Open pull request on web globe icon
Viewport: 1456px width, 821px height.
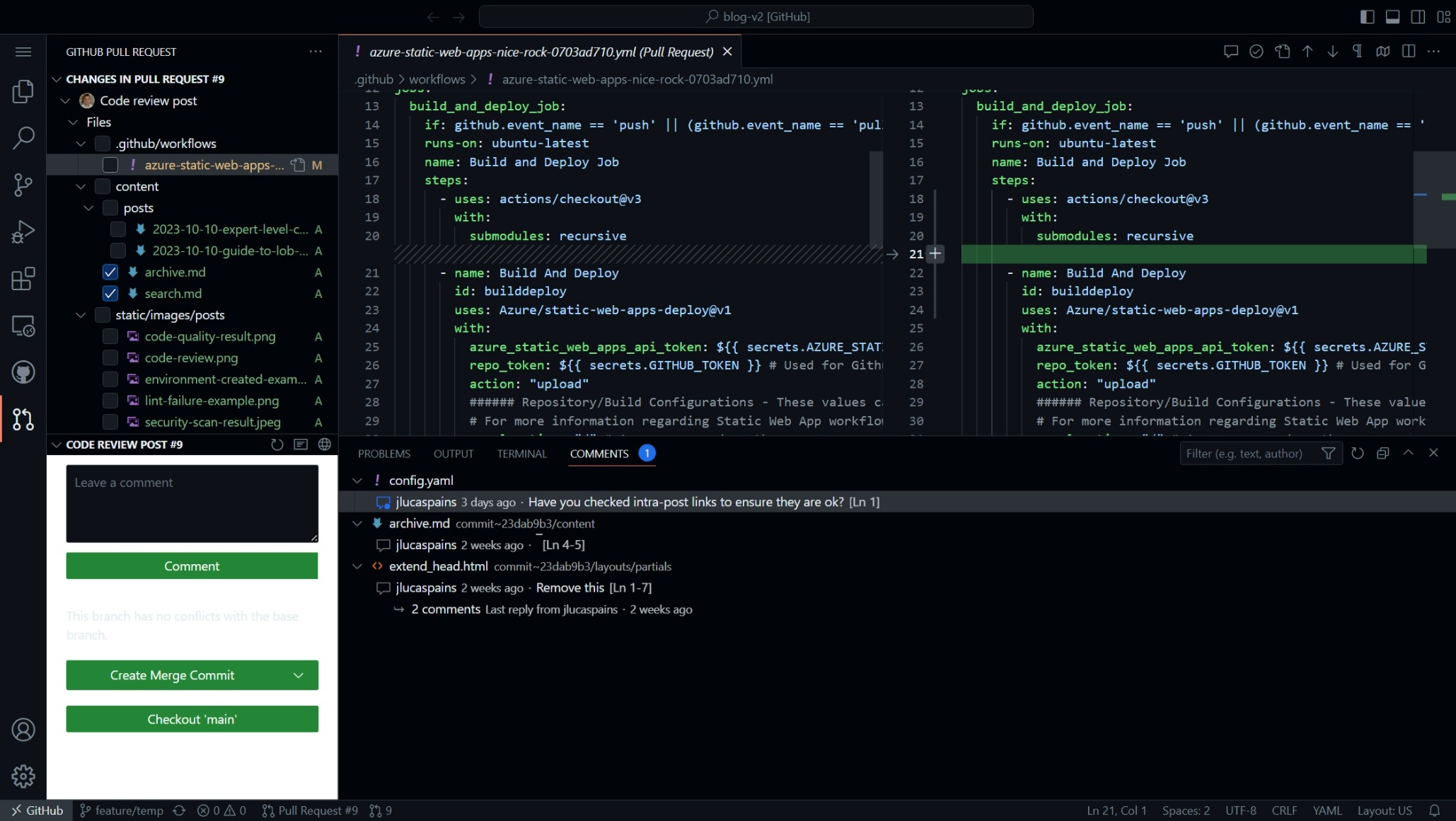click(325, 444)
